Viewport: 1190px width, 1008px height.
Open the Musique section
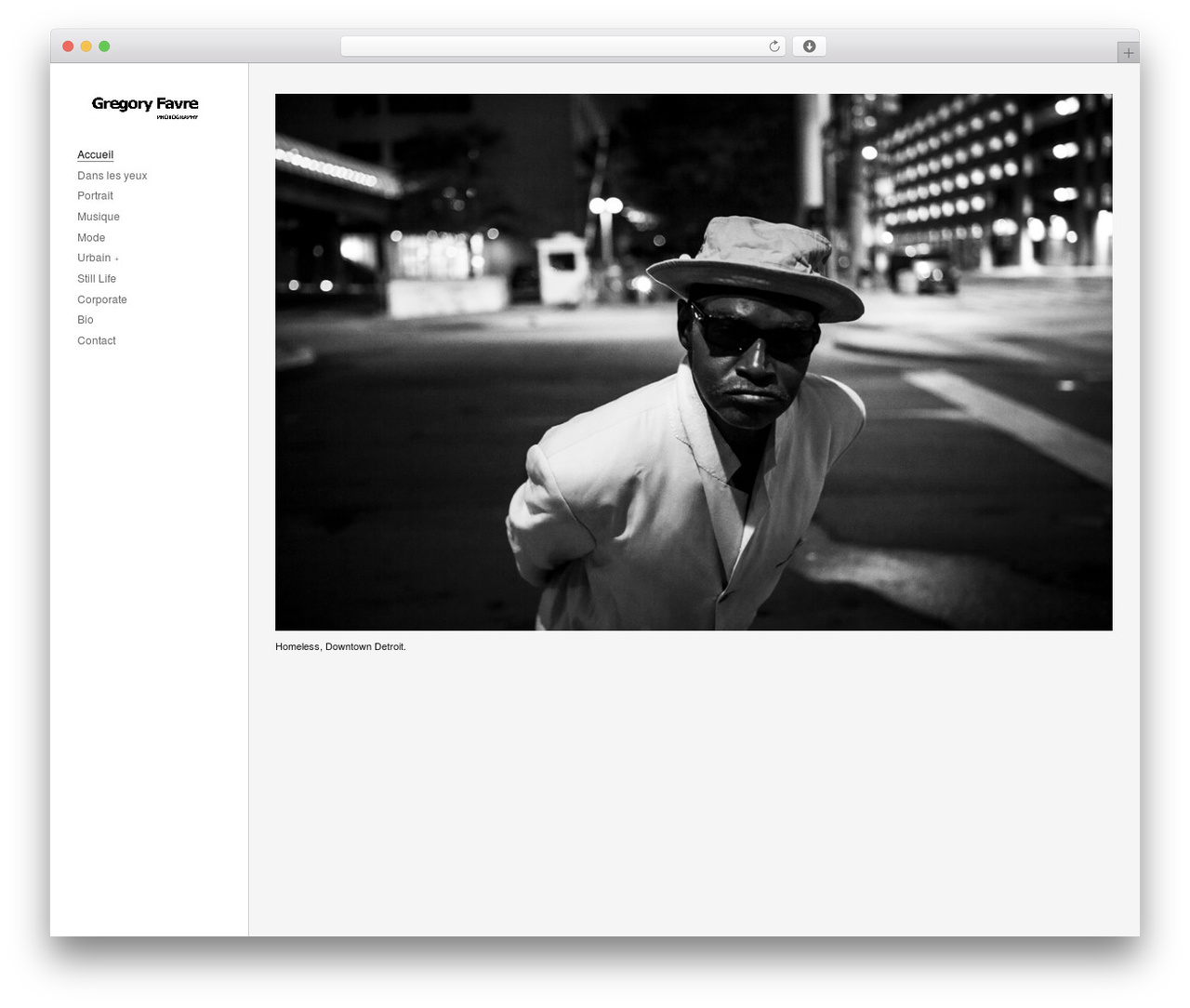point(99,217)
